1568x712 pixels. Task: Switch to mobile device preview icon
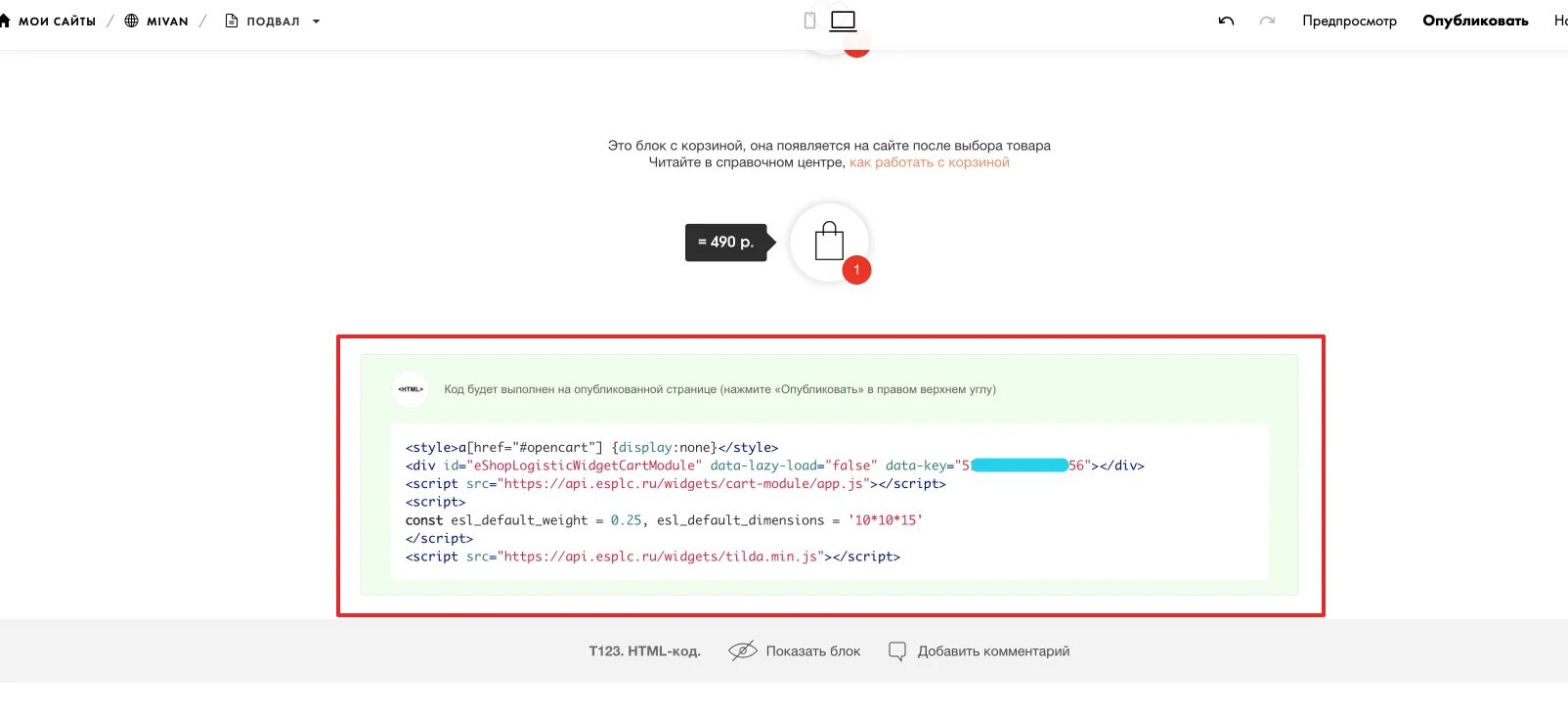point(809,21)
